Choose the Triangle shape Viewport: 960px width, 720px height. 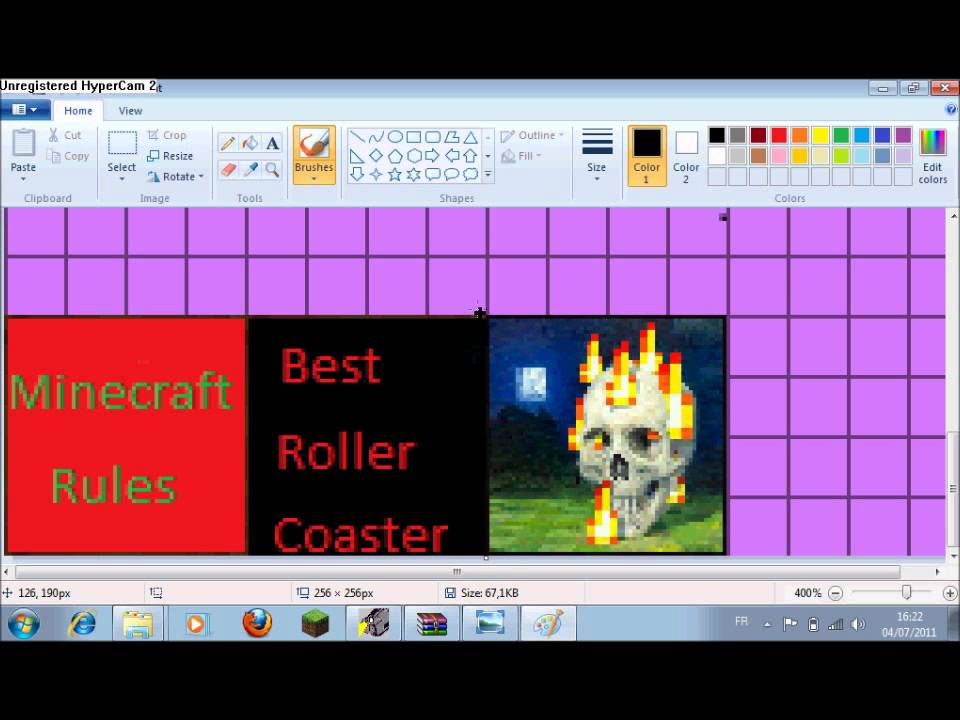tap(470, 137)
